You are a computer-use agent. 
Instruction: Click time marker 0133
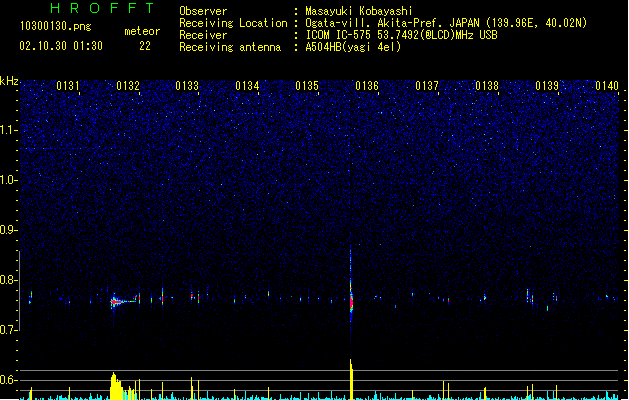187,85
